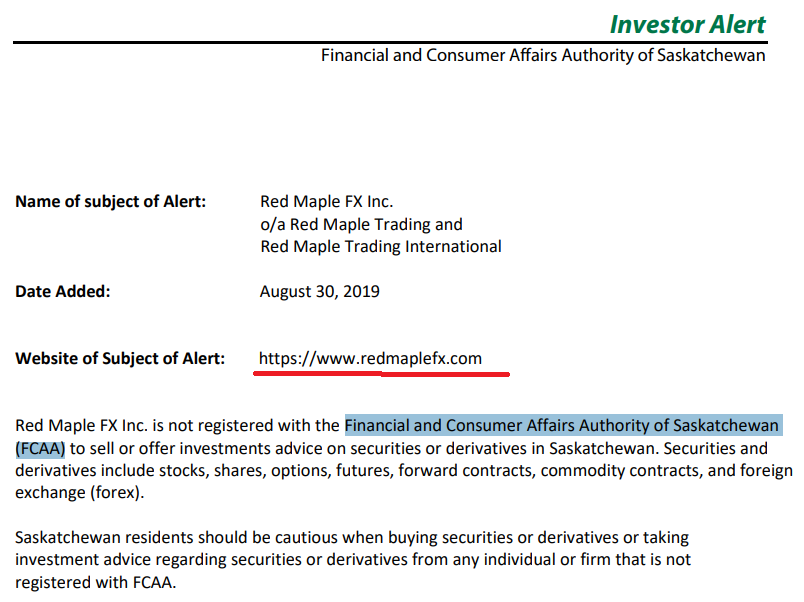The height and width of the screenshot is (602, 804).
Task: Click the sentence starting 'Saskatchewan residents should be cautious'
Action: (350, 538)
